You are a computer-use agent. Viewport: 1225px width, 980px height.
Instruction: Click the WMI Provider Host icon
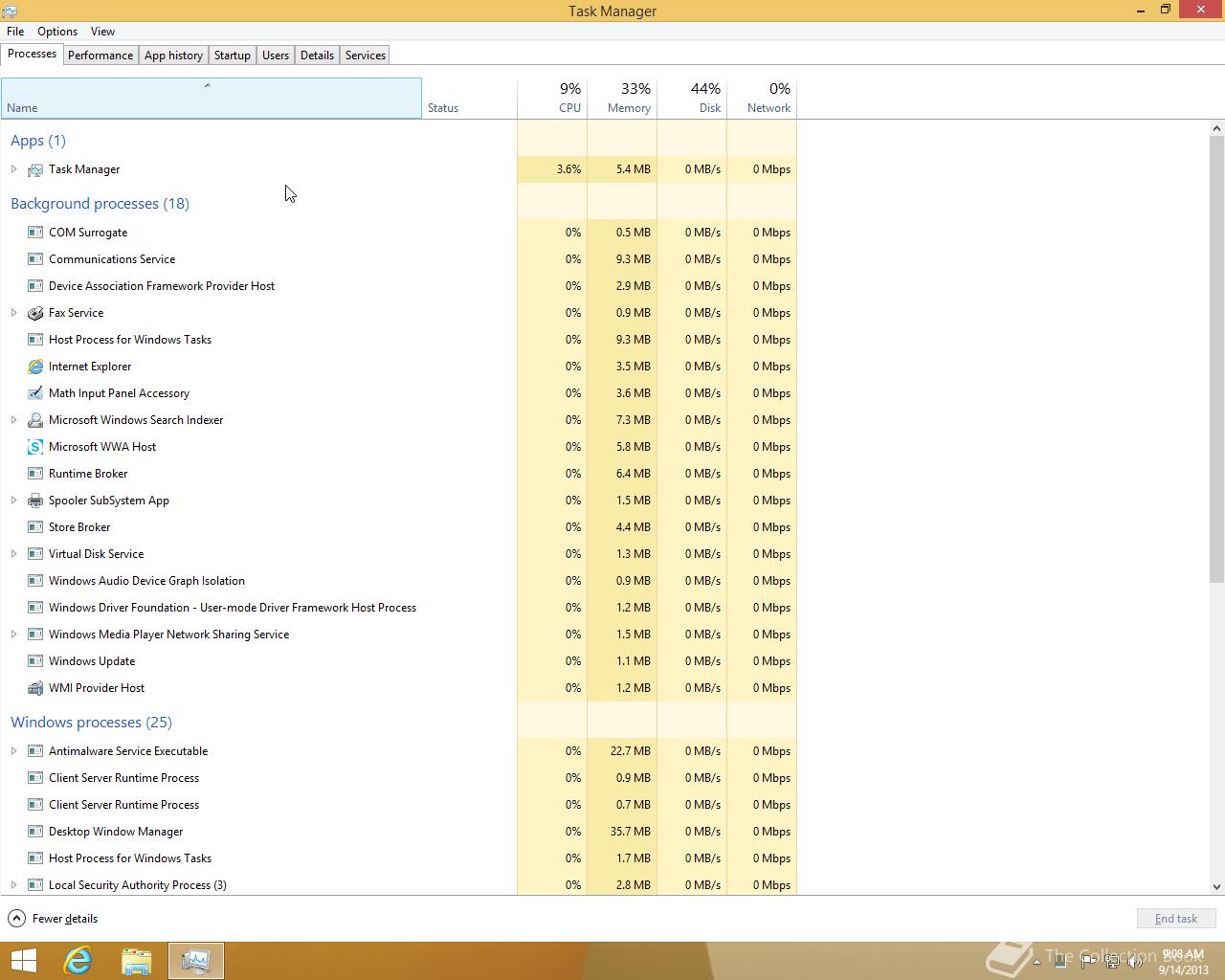(x=35, y=688)
